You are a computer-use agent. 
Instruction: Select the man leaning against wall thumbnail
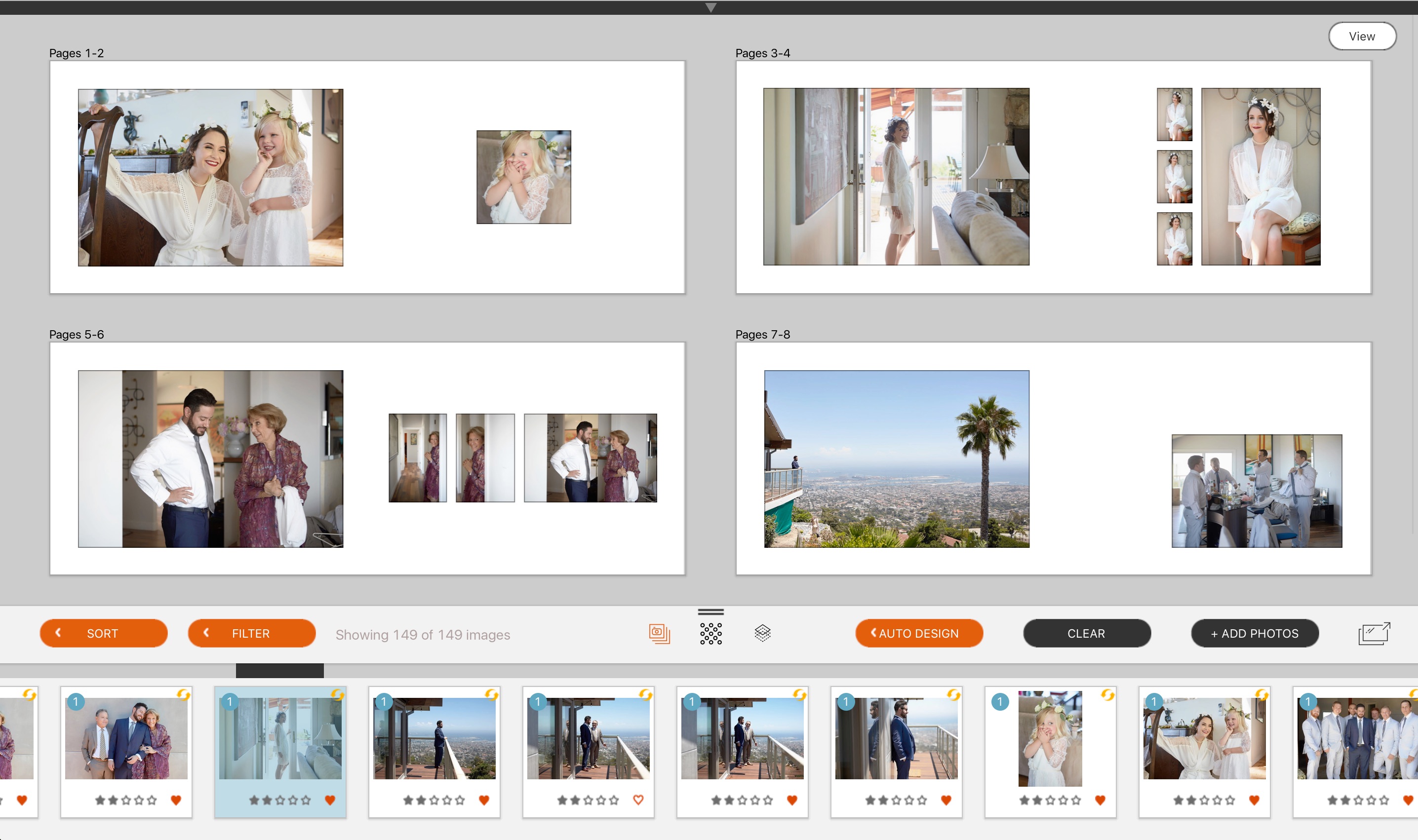click(x=897, y=738)
